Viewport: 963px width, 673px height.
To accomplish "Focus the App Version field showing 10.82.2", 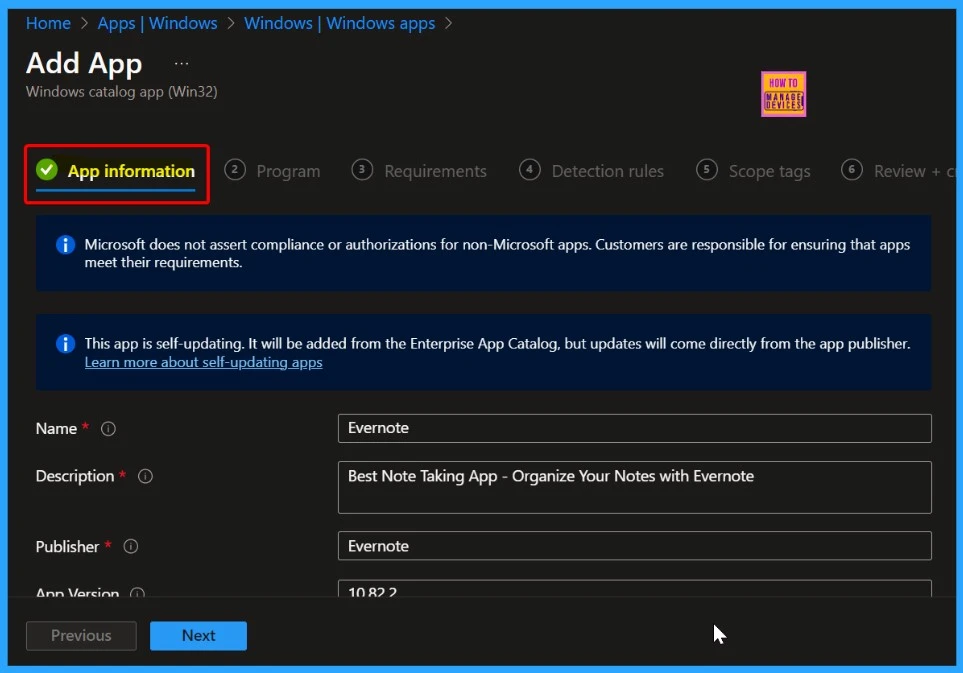I will (634, 589).
